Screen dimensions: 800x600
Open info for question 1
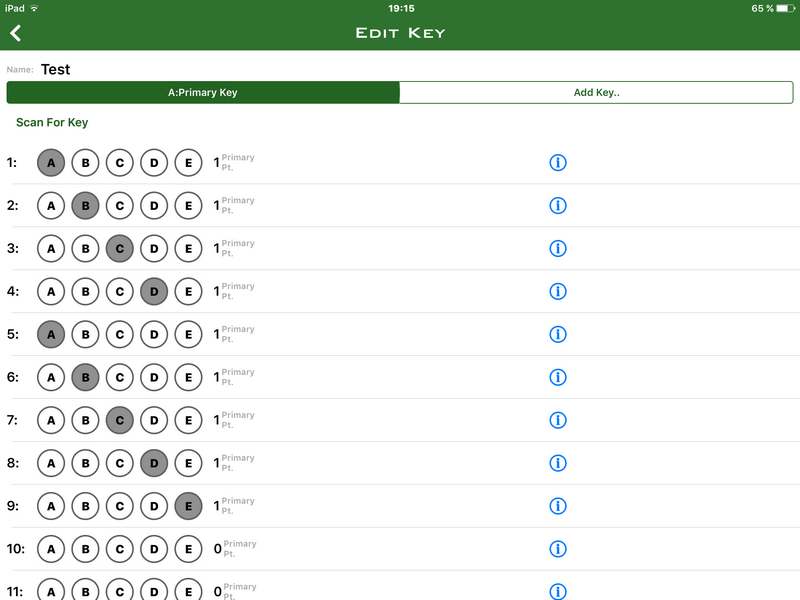(x=558, y=163)
